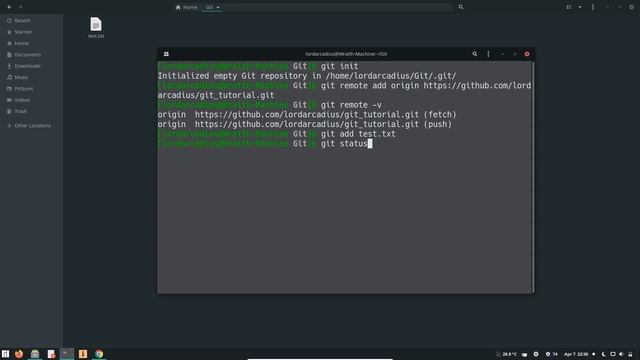Viewport: 640px width, 360px height.
Task: Launch Chrome from the taskbar
Action: point(99,354)
